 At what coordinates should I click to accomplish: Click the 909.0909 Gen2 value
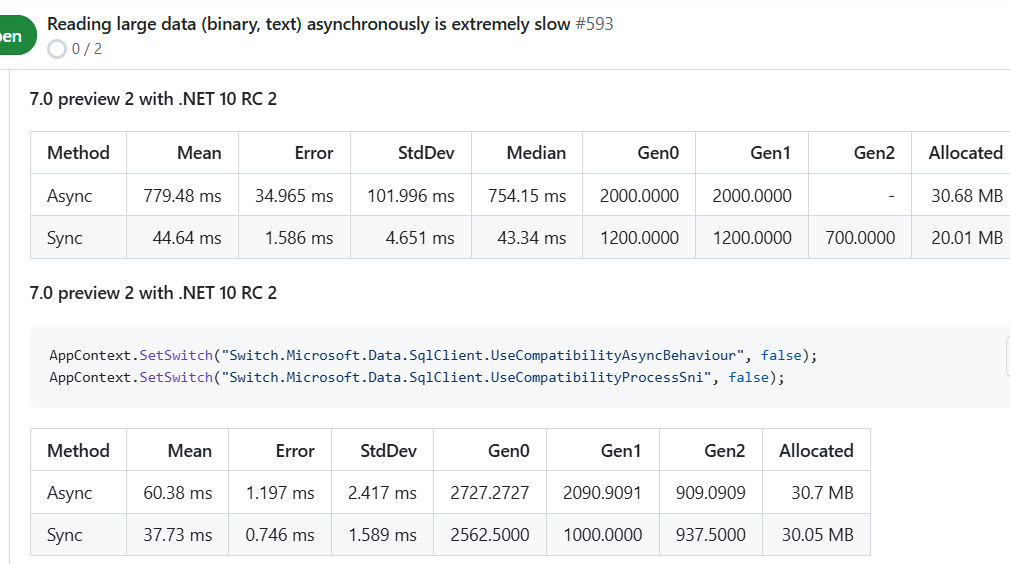pos(710,493)
